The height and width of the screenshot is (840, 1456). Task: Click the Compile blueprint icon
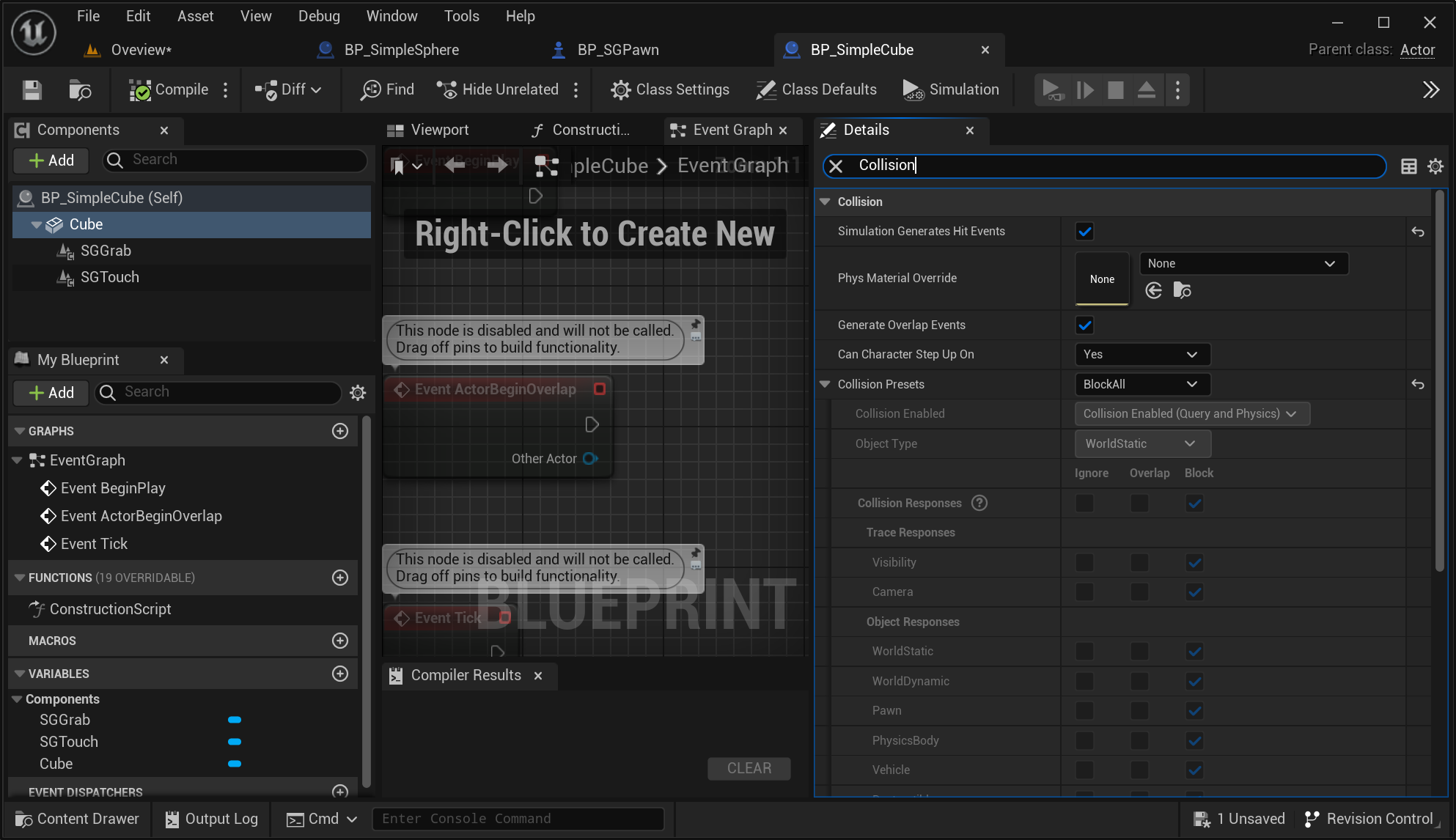[x=139, y=89]
